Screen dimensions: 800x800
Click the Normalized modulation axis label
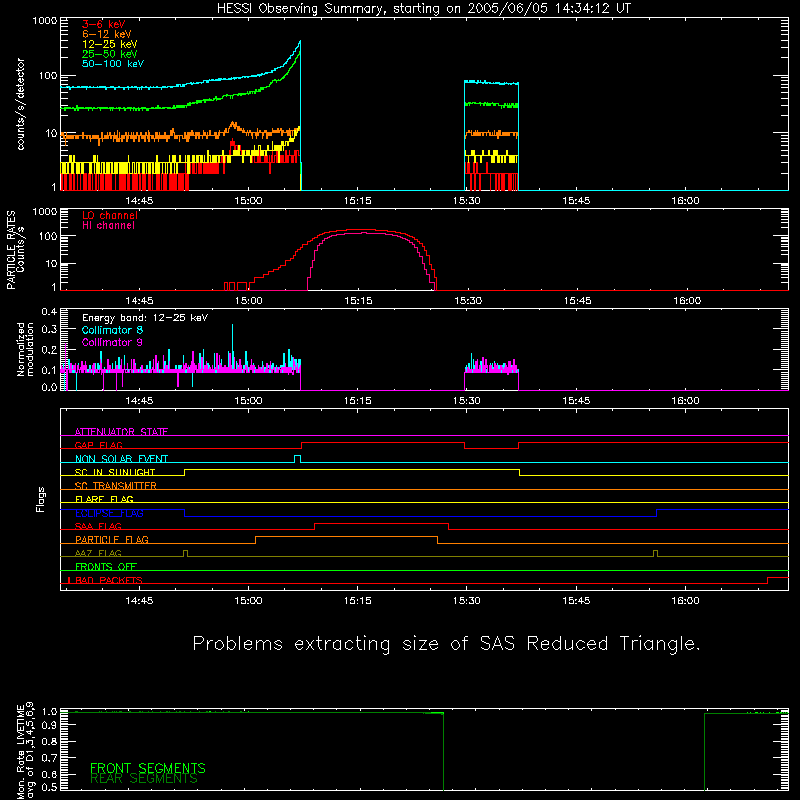pyautogui.click(x=25, y=349)
